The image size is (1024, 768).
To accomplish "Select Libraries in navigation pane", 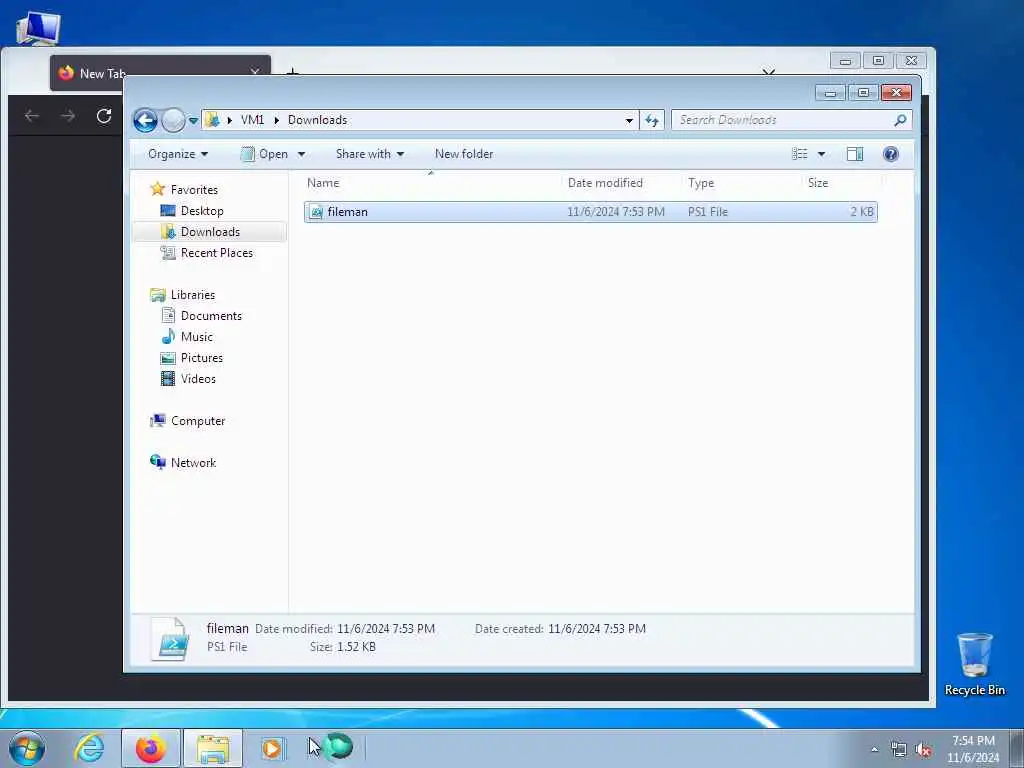I will (x=193, y=295).
